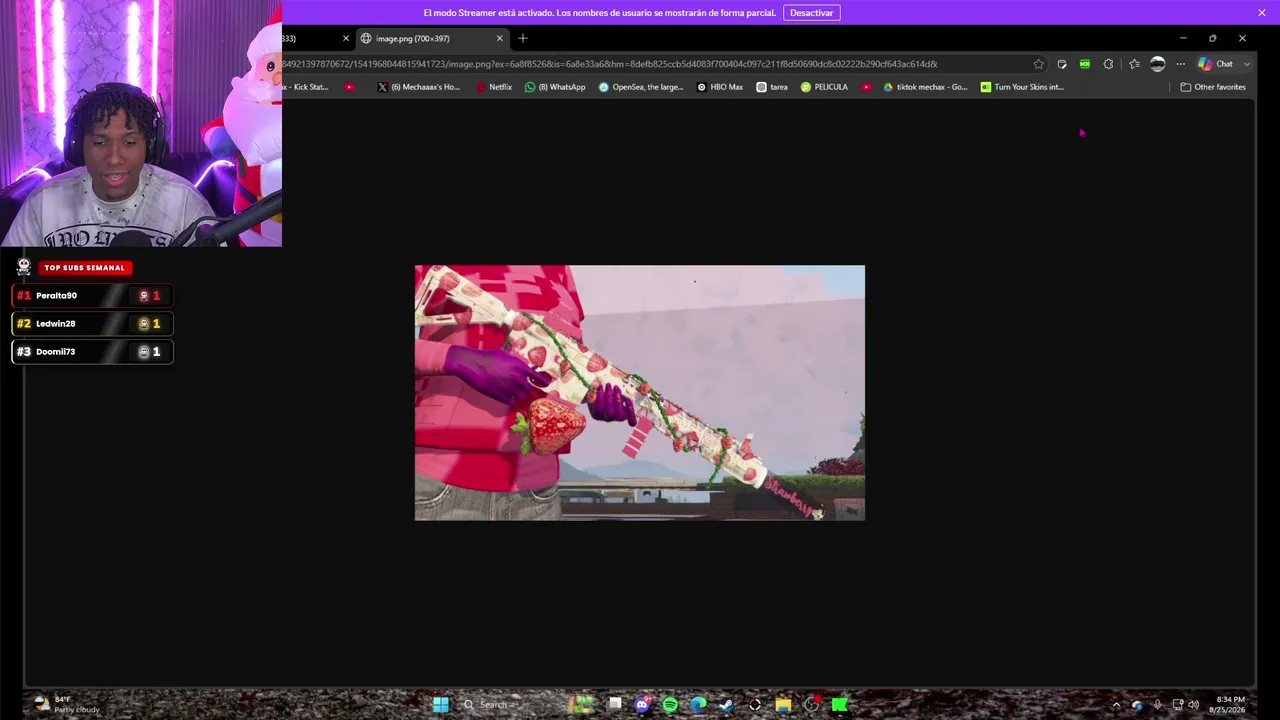Viewport: 1280px width, 720px height.
Task: Open Copilot Chat button
Action: 1215,64
